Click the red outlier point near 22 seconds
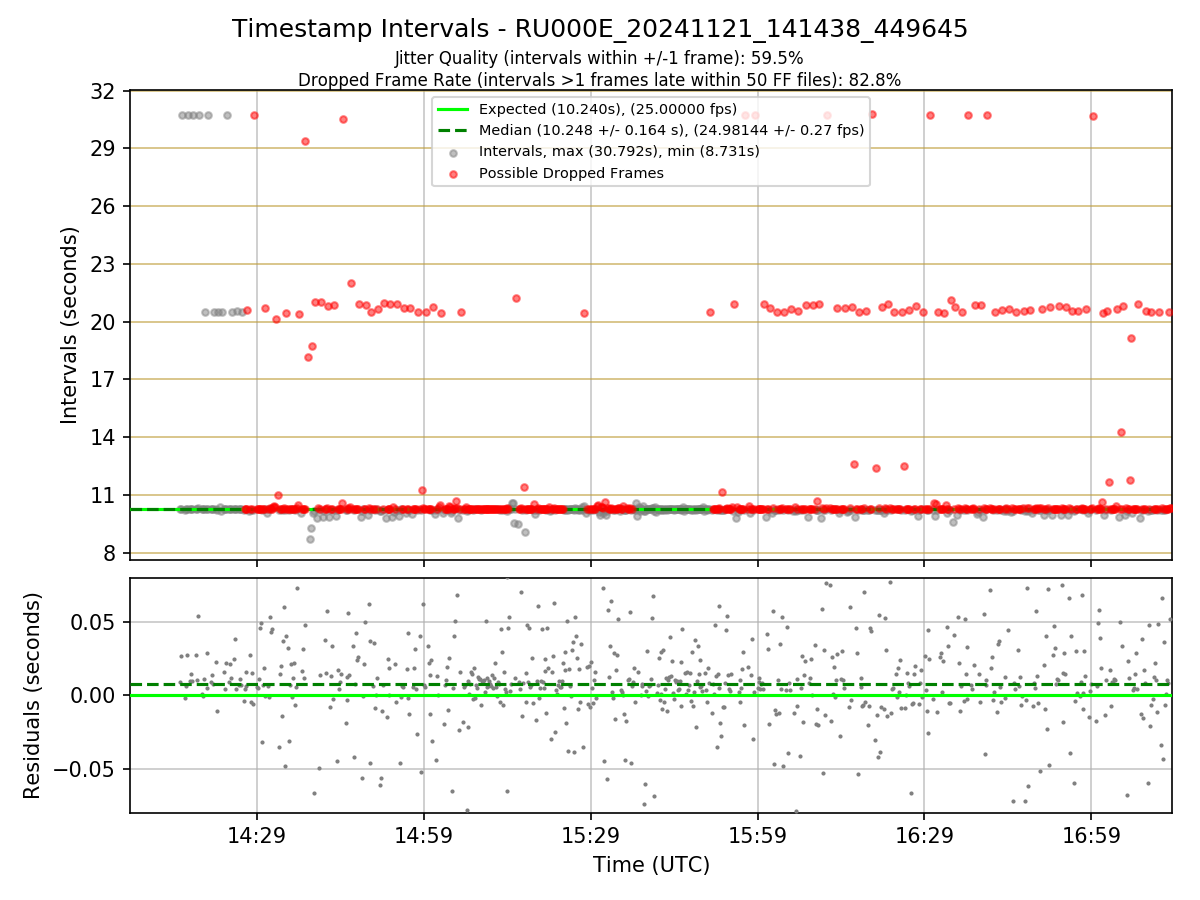The height and width of the screenshot is (900, 1200). click(351, 283)
